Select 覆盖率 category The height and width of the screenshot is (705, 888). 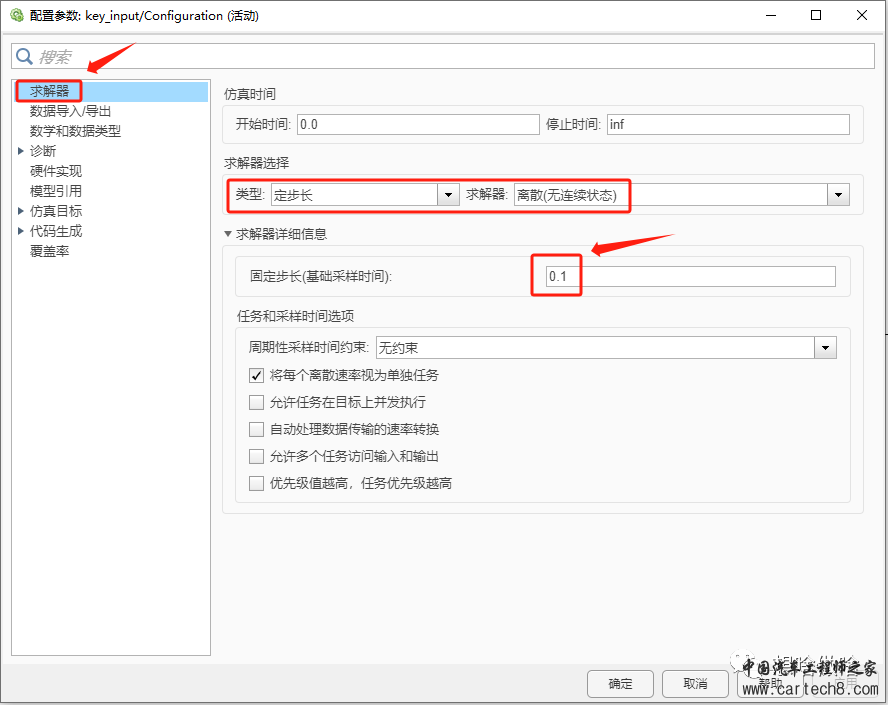[49, 251]
